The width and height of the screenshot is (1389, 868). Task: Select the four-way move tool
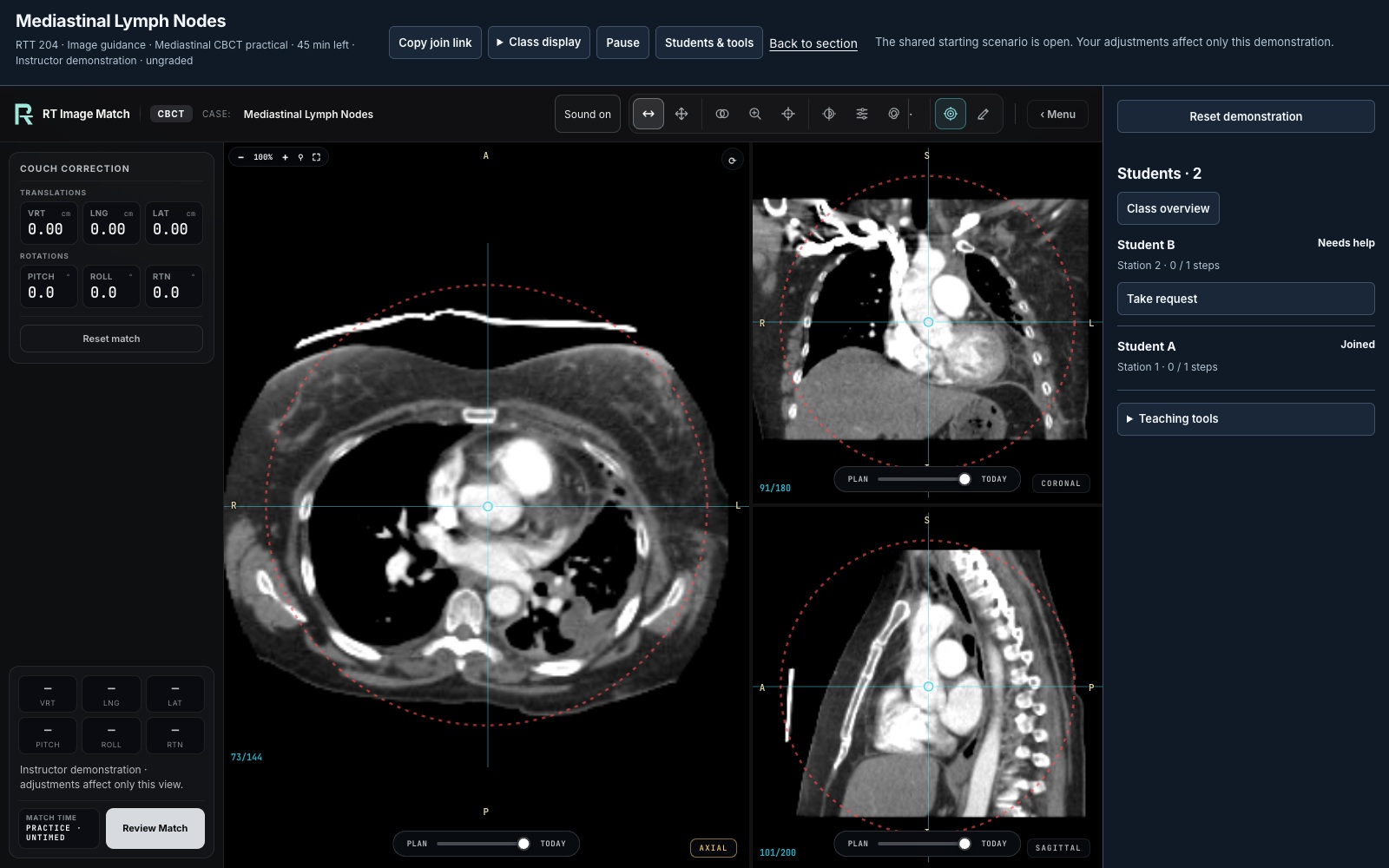(x=681, y=114)
